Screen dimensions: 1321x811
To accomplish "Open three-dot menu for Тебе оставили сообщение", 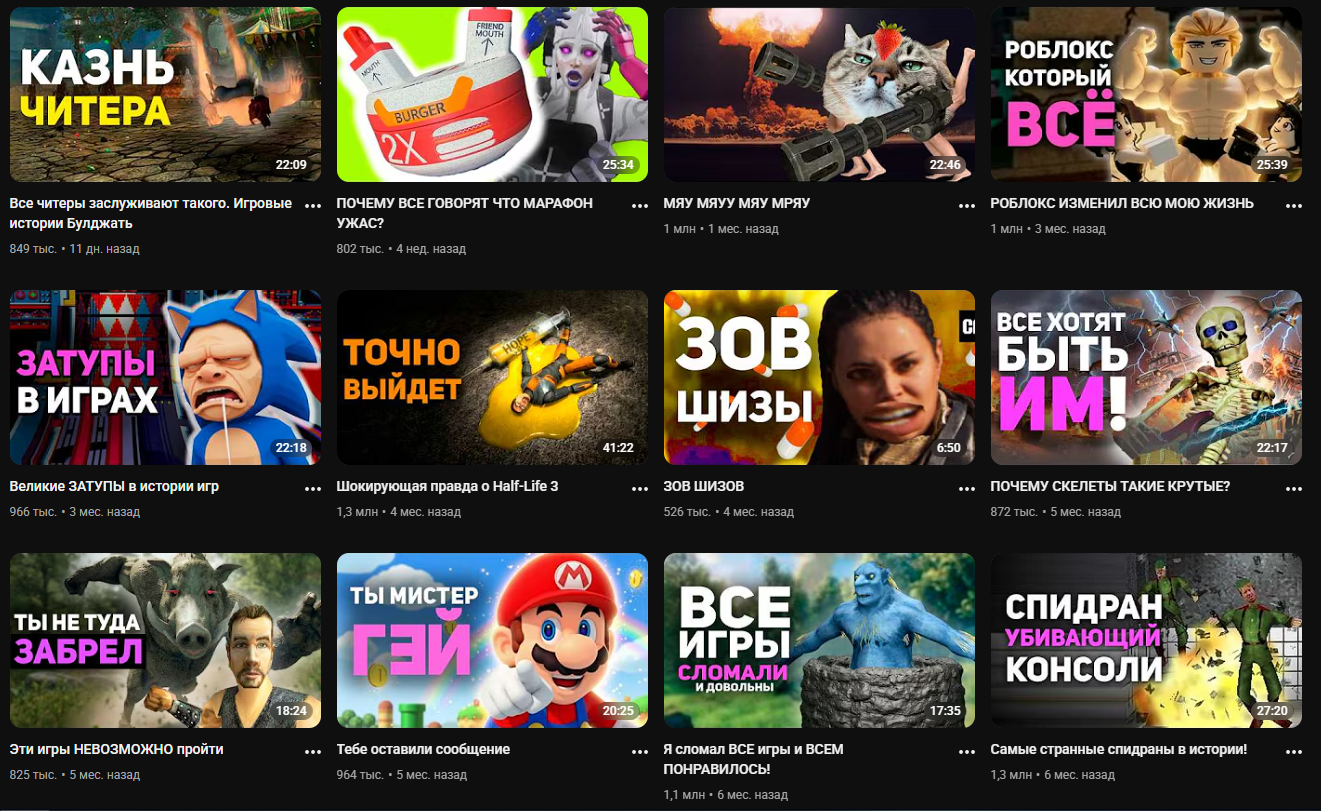I will 640,751.
